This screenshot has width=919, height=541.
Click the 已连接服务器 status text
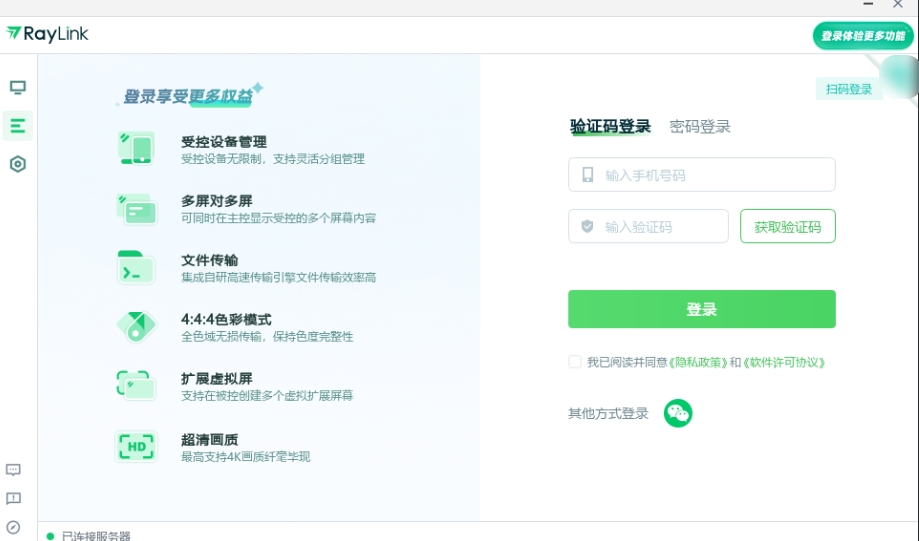(x=96, y=536)
